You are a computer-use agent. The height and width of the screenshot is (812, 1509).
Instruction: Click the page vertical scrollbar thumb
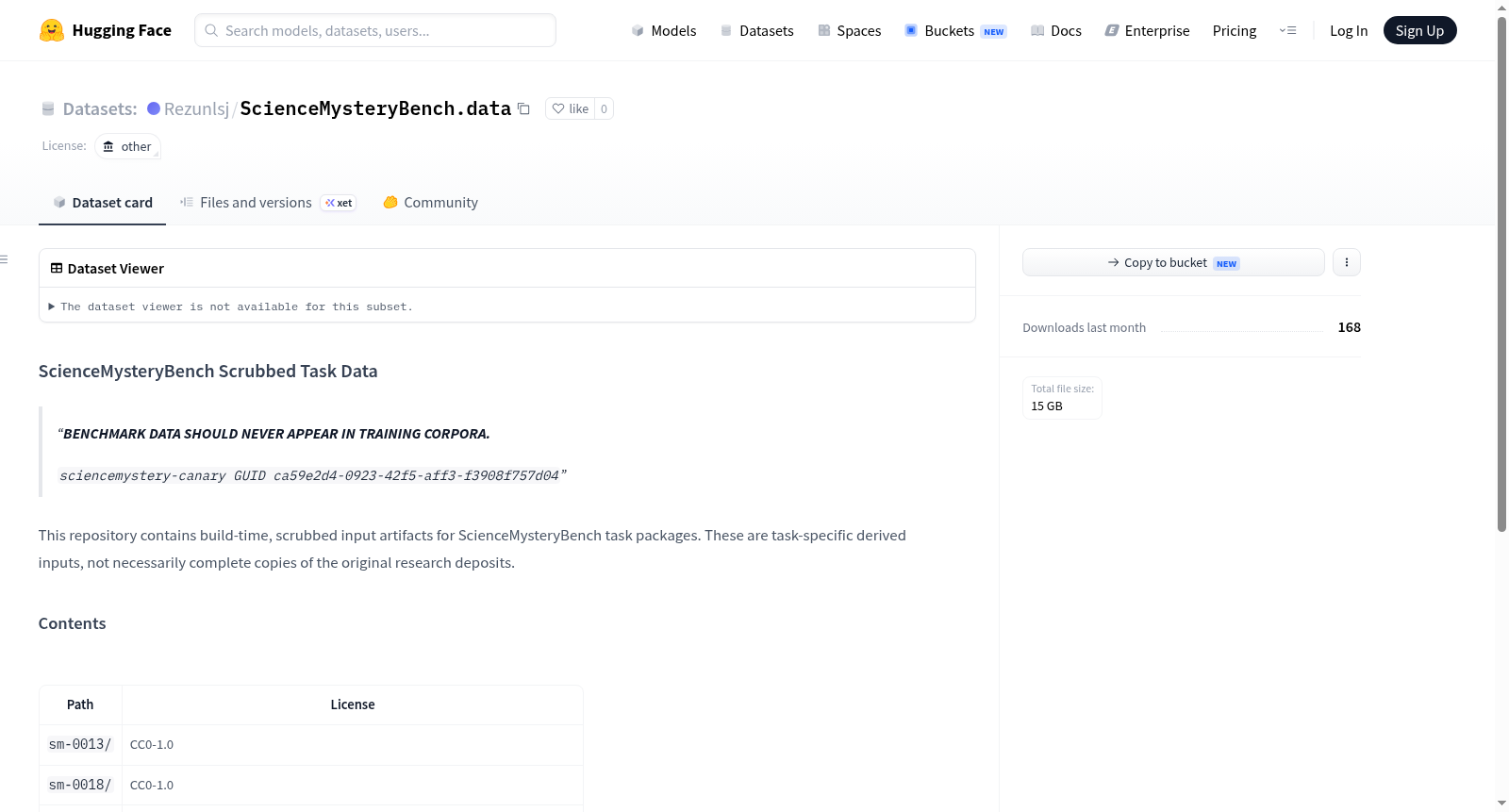pos(1501,273)
